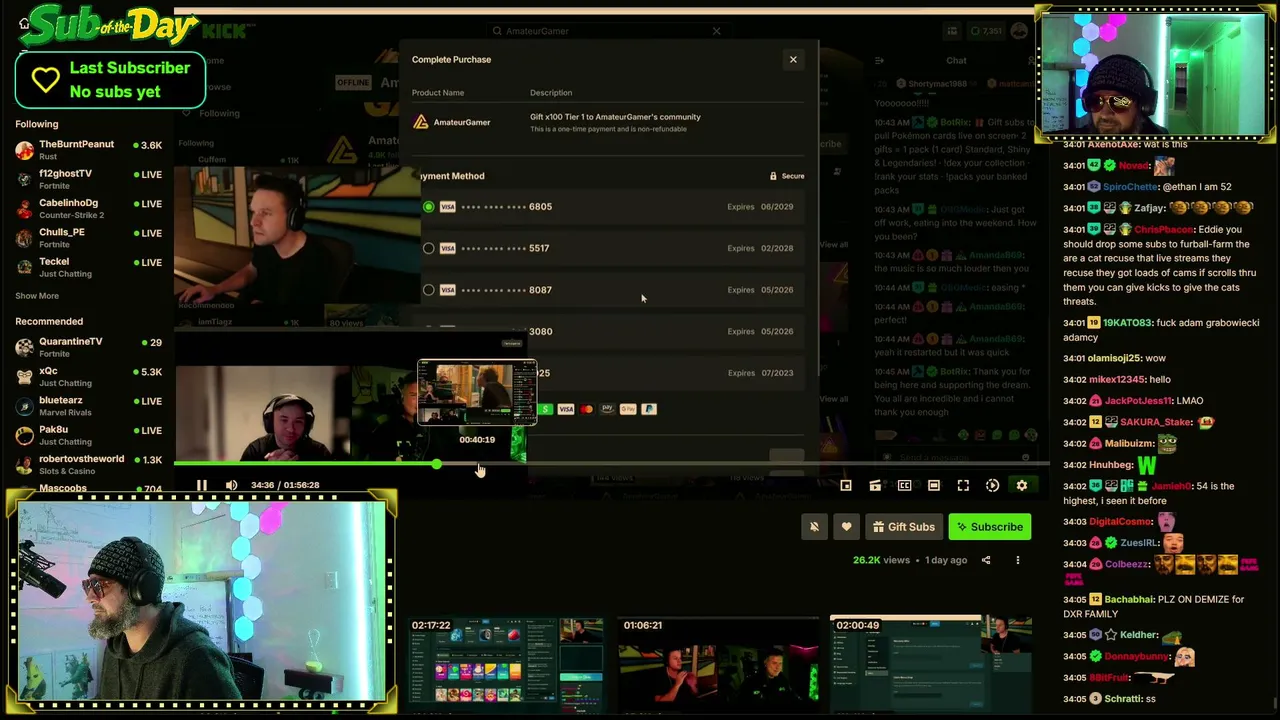Select the Visa card ending 5517
This screenshot has height=720, width=1280.
610,248
